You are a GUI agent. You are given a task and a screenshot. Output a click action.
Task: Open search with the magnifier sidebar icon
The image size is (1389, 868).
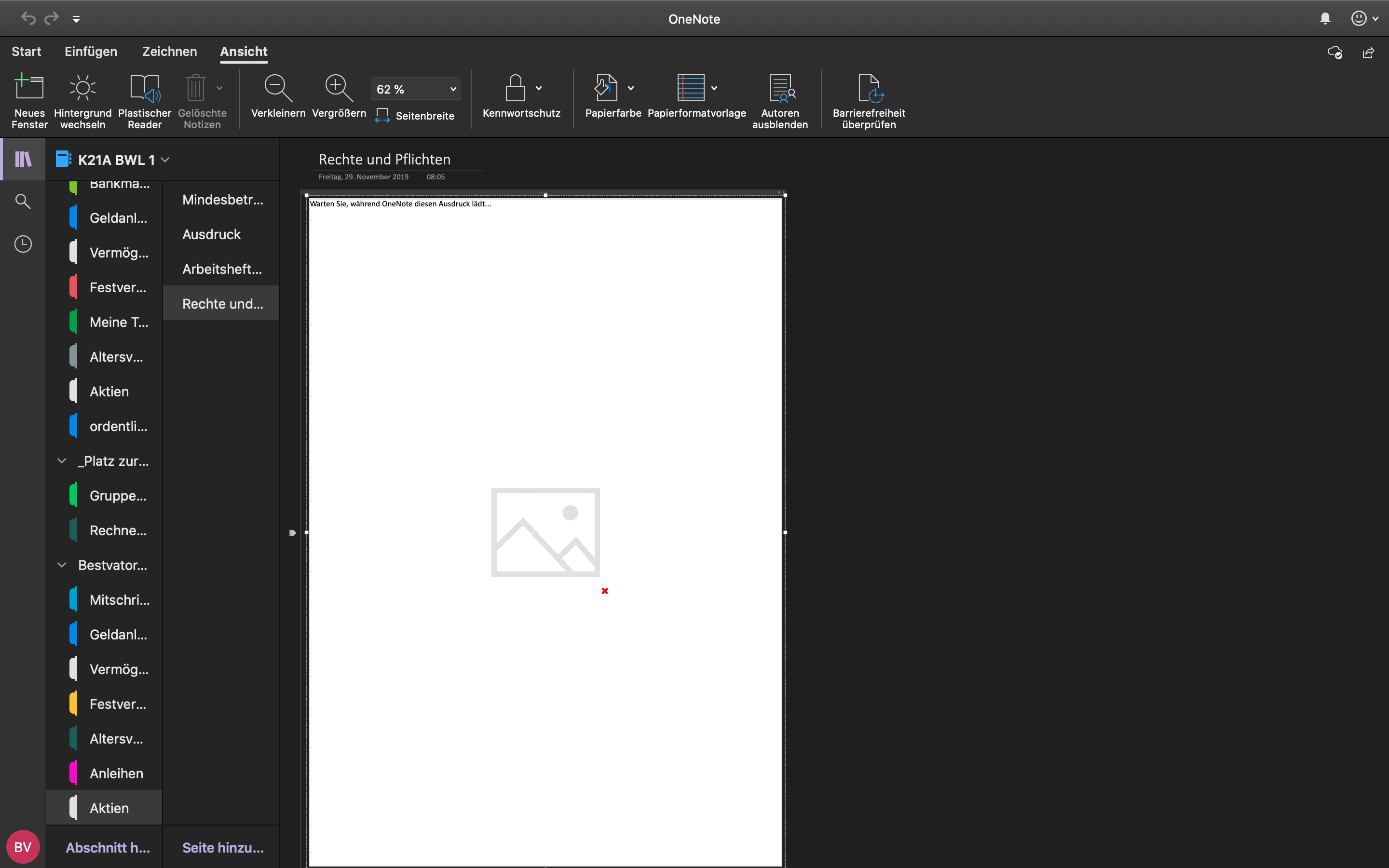[x=23, y=202]
